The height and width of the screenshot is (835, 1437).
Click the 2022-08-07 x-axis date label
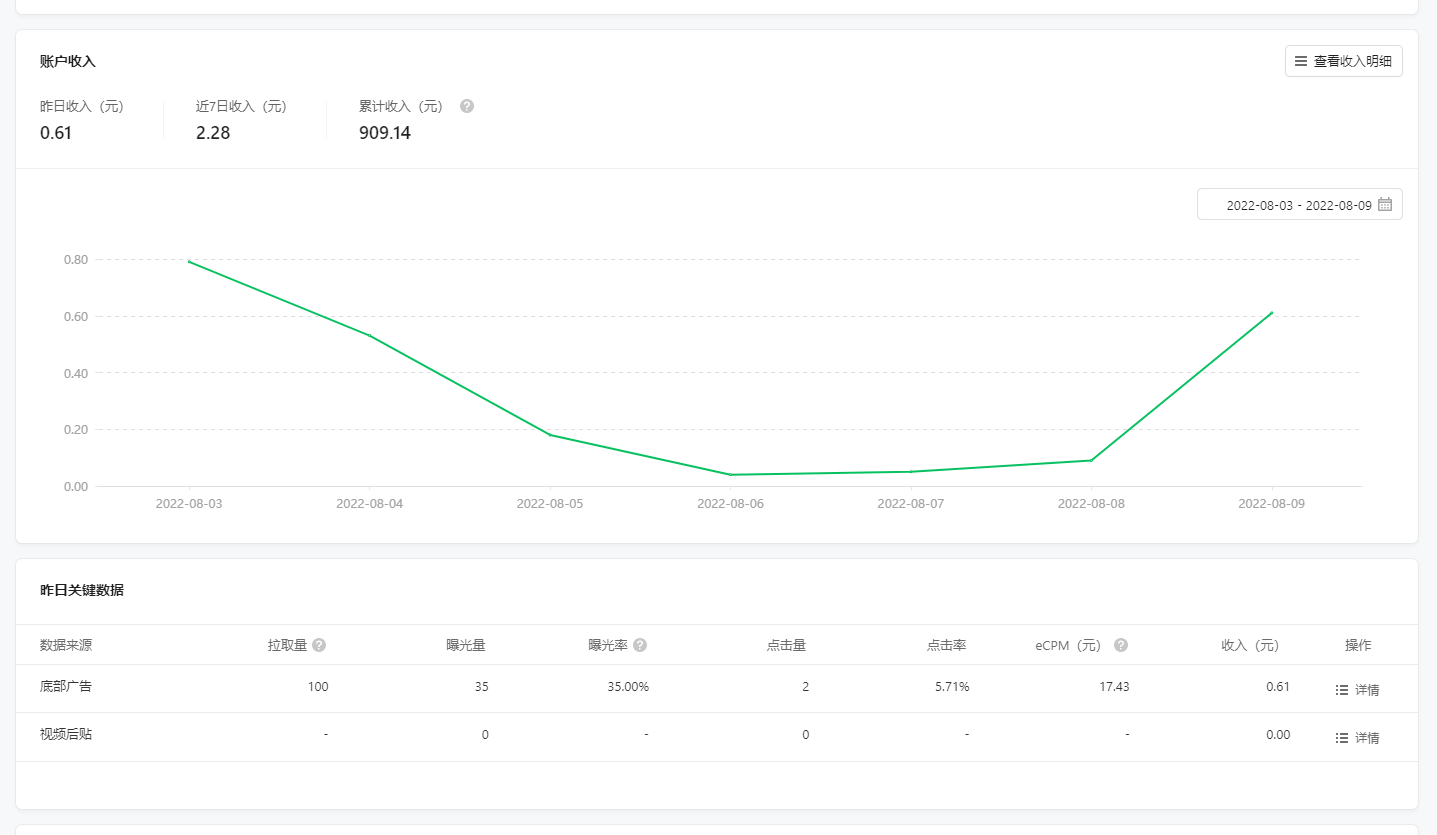(x=910, y=504)
